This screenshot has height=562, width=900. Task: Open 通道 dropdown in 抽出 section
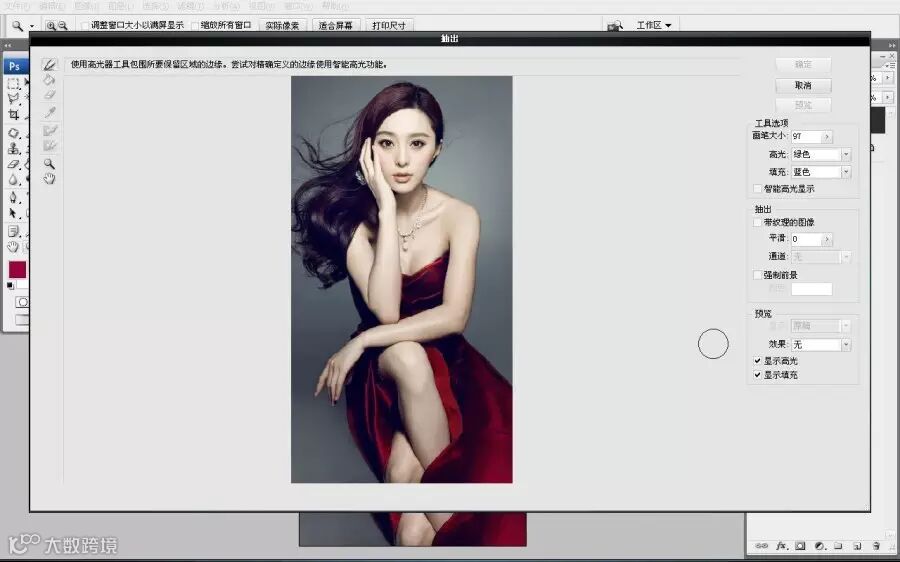tap(821, 257)
